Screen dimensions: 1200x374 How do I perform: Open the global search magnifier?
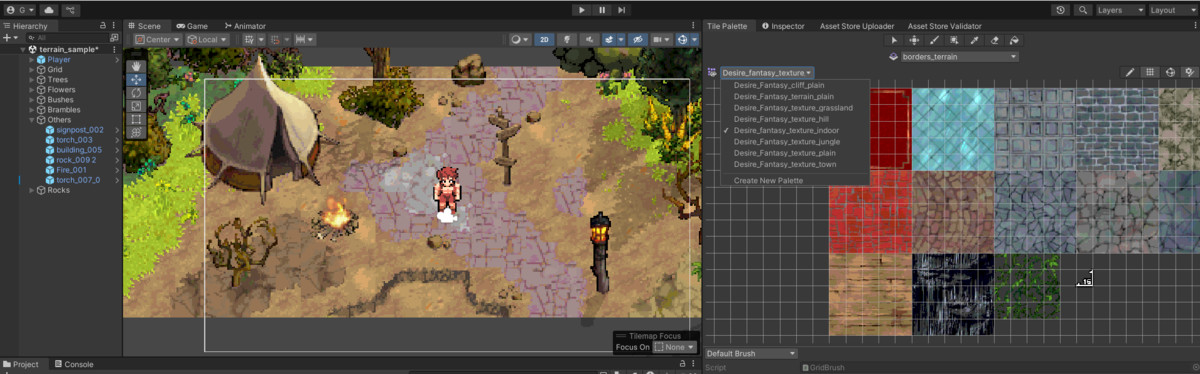point(1084,9)
